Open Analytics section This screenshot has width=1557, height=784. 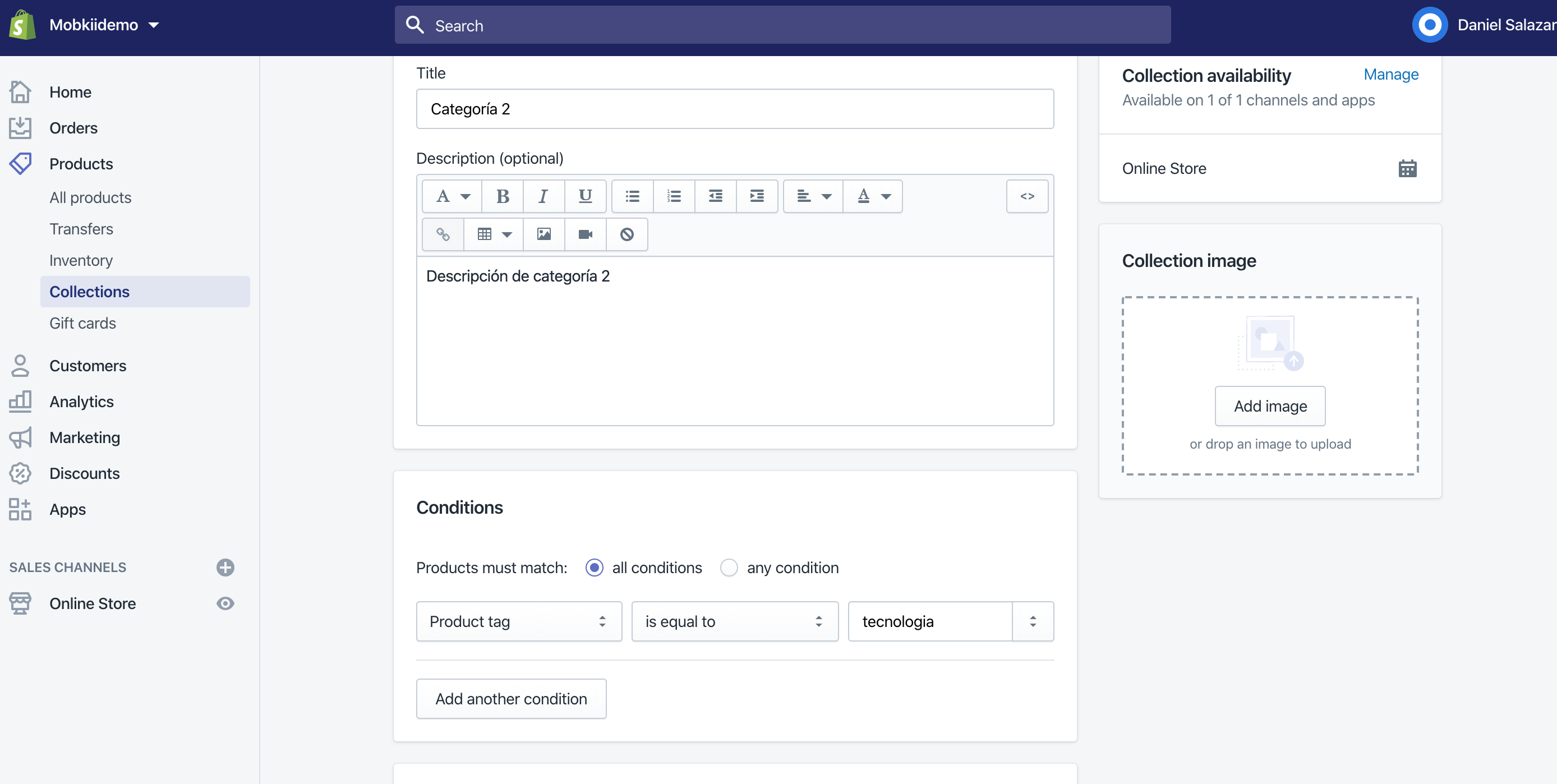[x=81, y=402]
